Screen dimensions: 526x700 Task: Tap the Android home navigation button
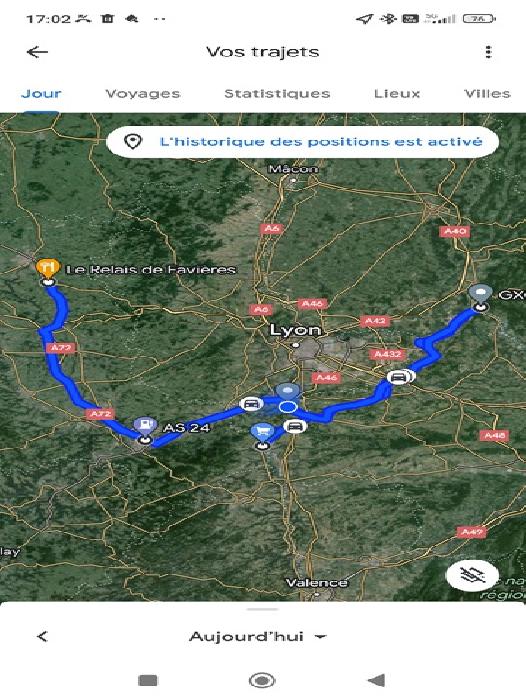click(x=262, y=681)
